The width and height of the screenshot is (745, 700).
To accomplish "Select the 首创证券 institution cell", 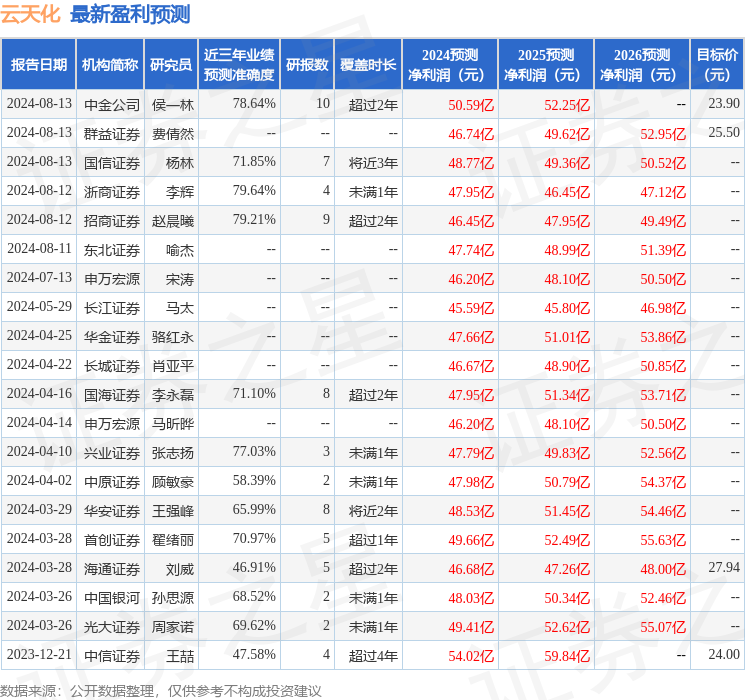I will click(x=112, y=540).
